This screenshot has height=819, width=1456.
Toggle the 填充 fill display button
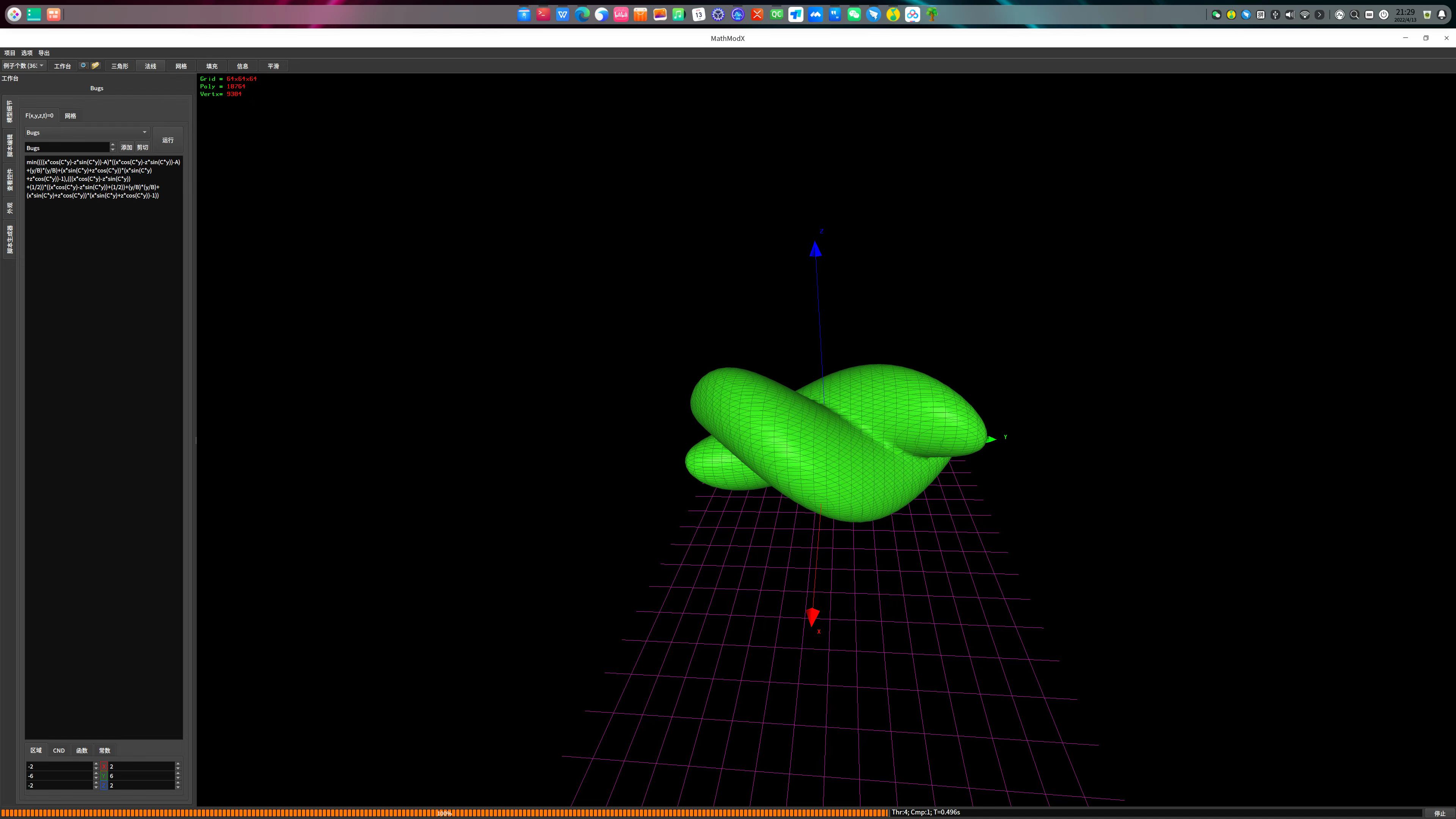[x=212, y=66]
